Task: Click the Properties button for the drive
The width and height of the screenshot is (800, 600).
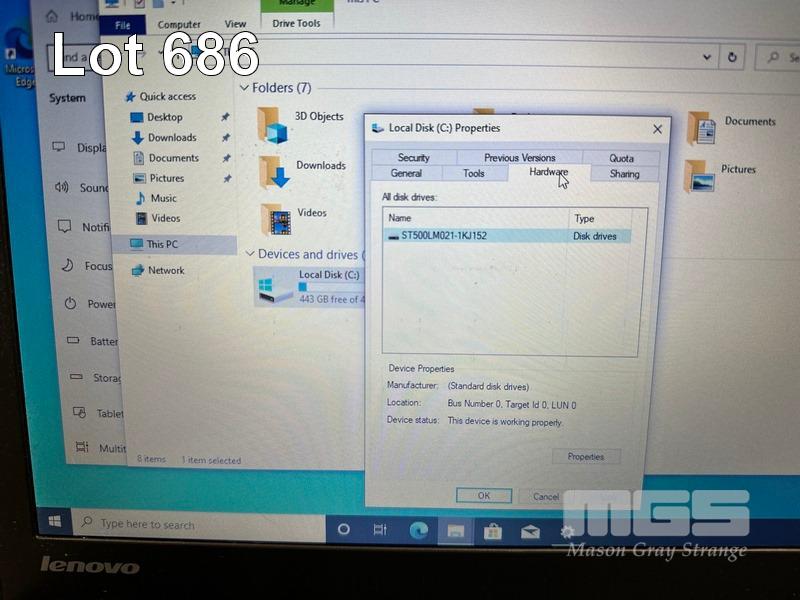Action: coord(585,456)
